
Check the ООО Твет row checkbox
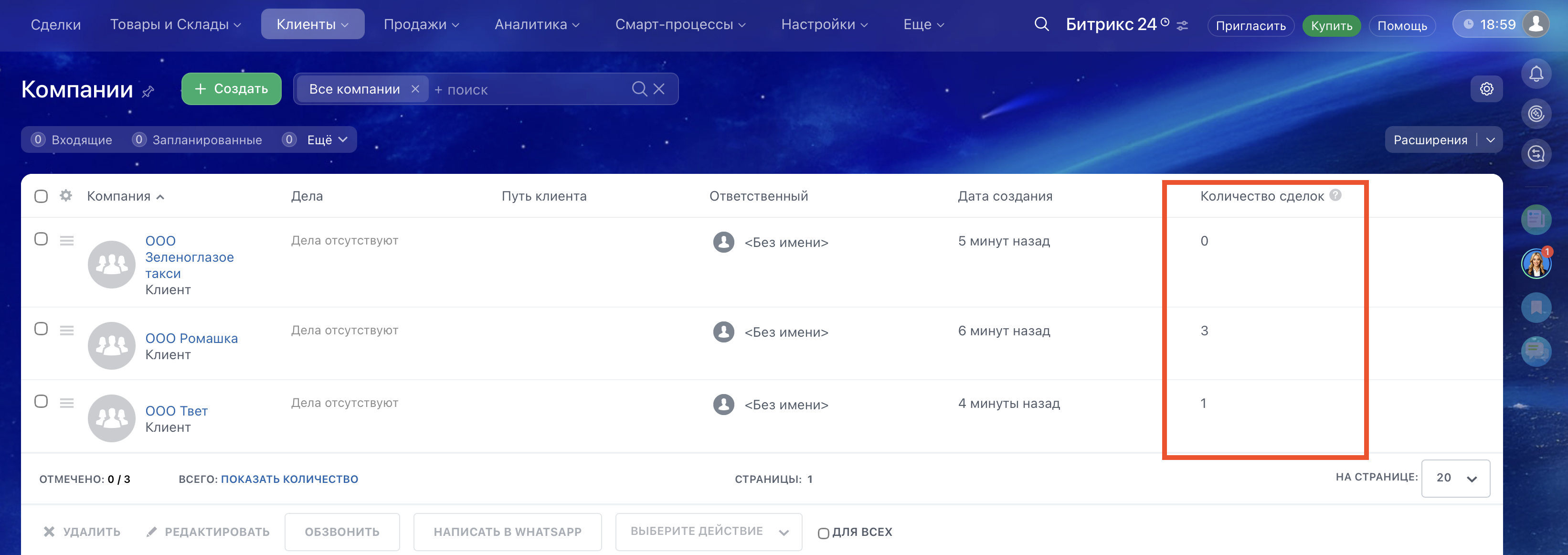click(x=41, y=402)
